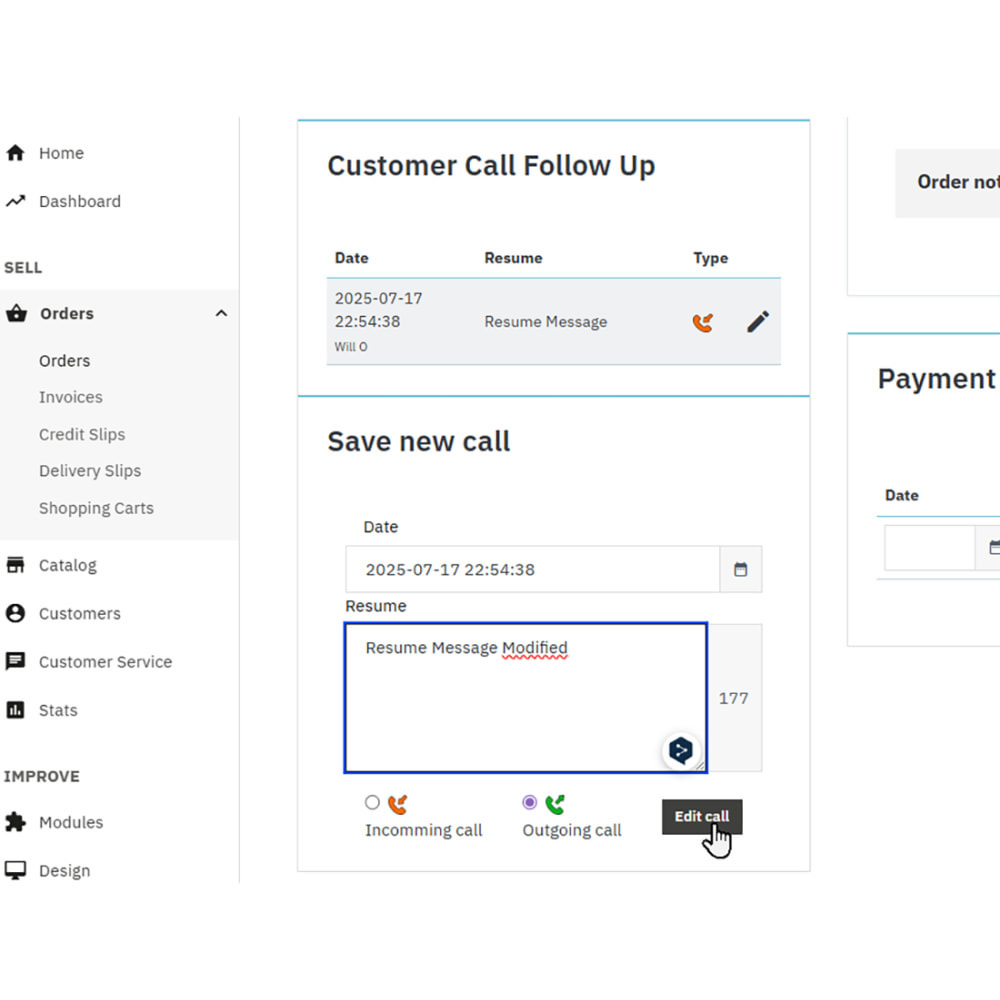
Task: Select the Incomming call radio button
Action: pos(372,802)
